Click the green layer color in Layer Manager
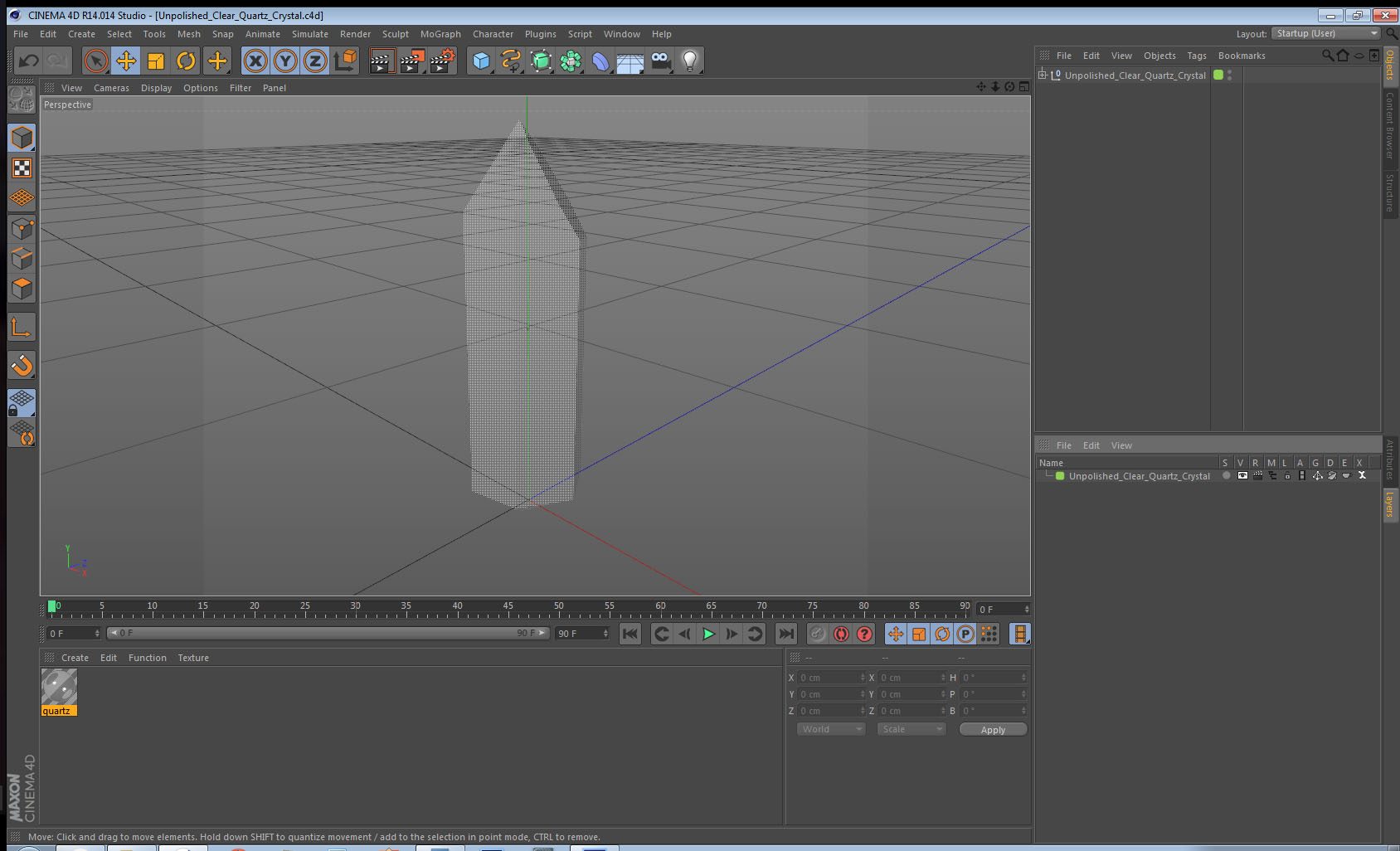Image resolution: width=1400 pixels, height=851 pixels. point(1060,476)
